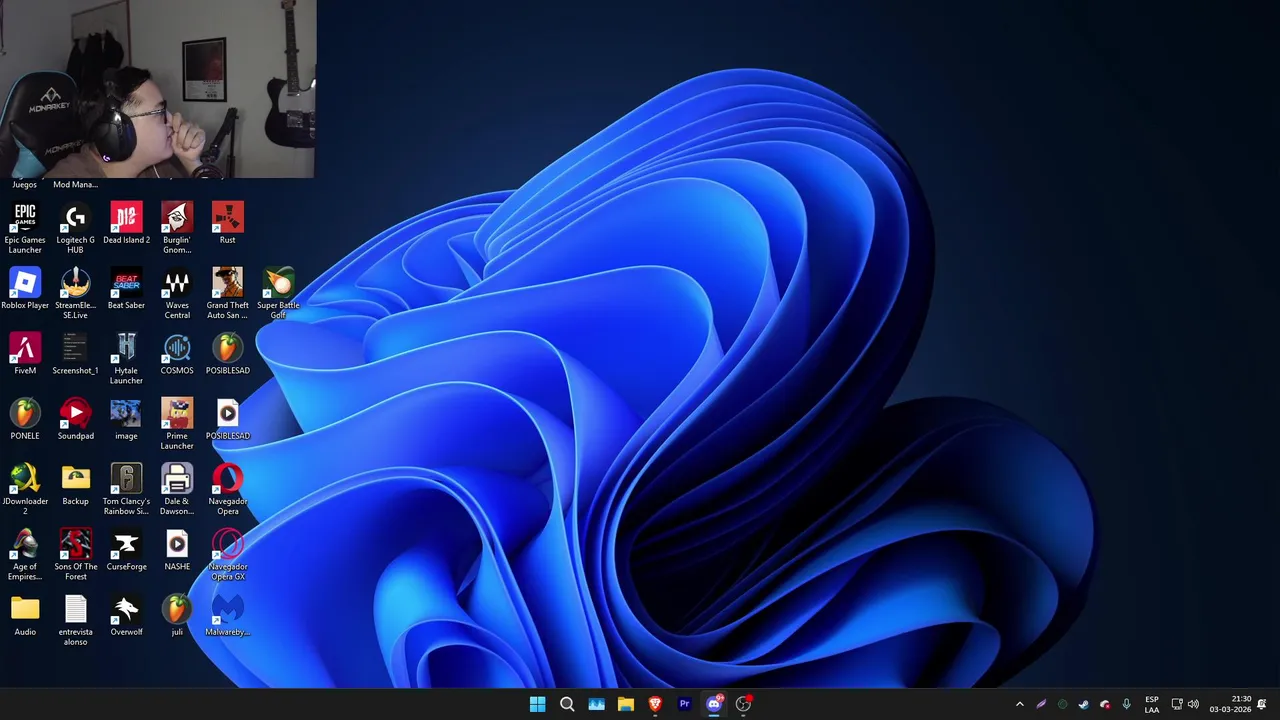Click the Overwolf shortcut
1280x720 pixels.
pos(126,615)
